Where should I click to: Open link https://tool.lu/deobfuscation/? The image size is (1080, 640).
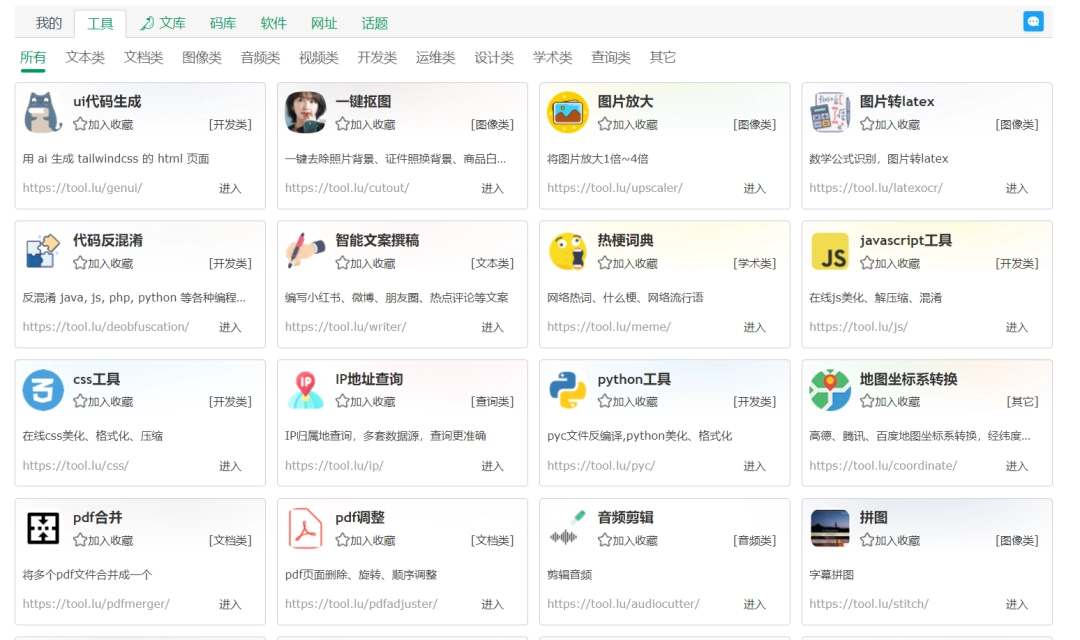[x=106, y=327]
